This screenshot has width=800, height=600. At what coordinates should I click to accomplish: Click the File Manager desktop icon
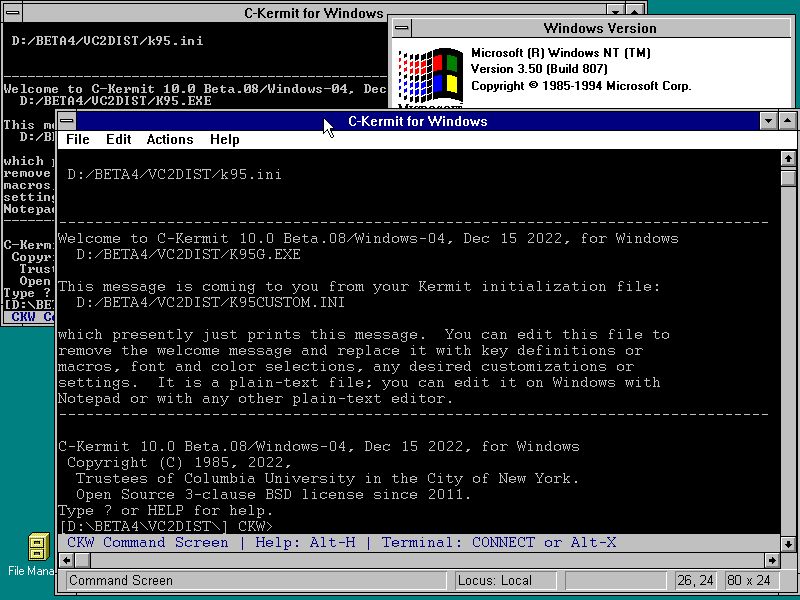pos(37,546)
